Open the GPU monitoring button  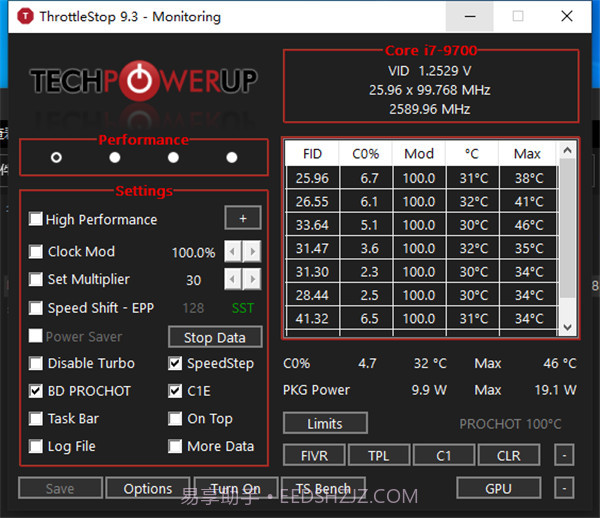pyautogui.click(x=498, y=488)
